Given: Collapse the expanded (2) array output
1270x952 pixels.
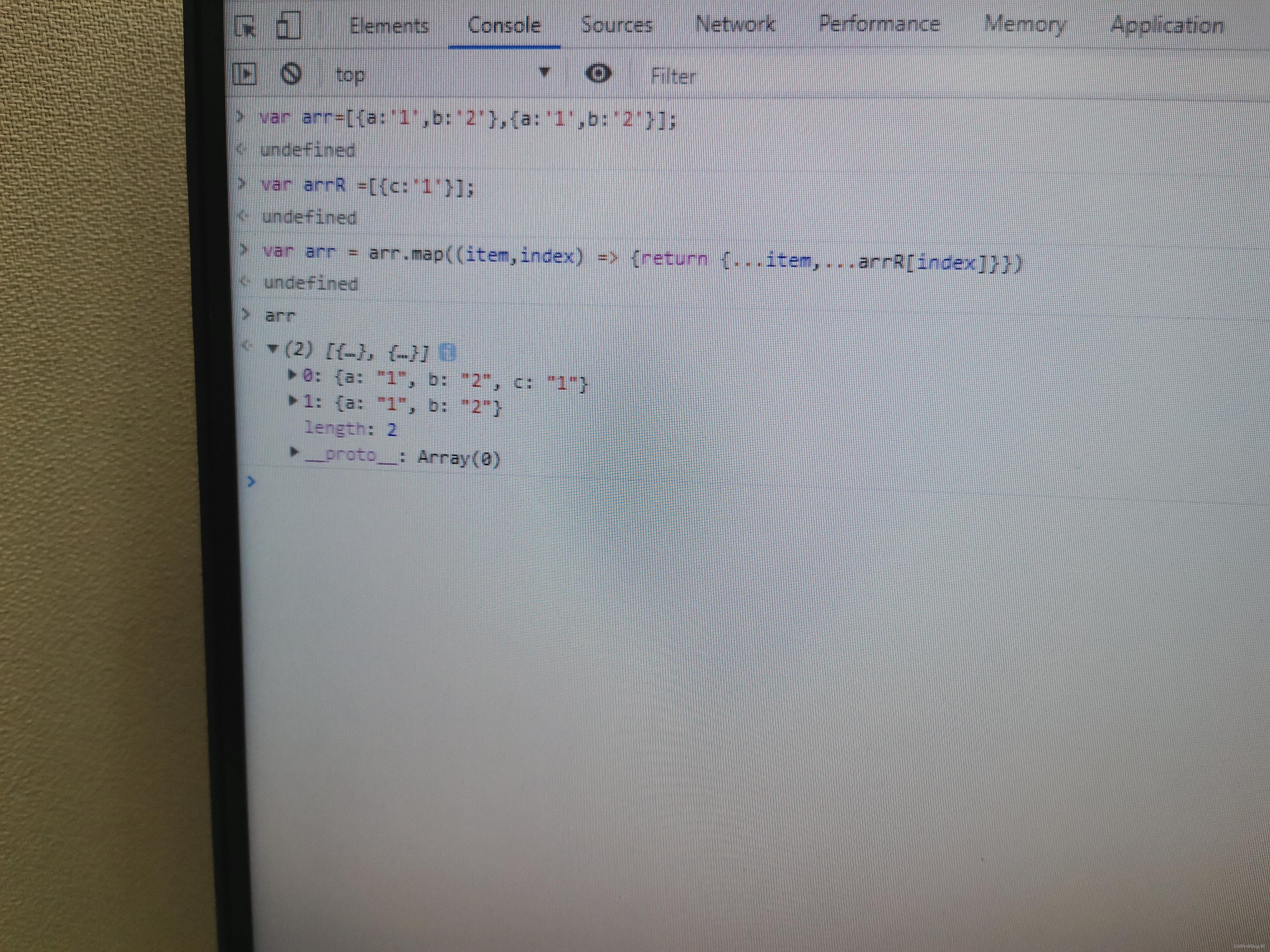Looking at the screenshot, I should coord(273,348).
